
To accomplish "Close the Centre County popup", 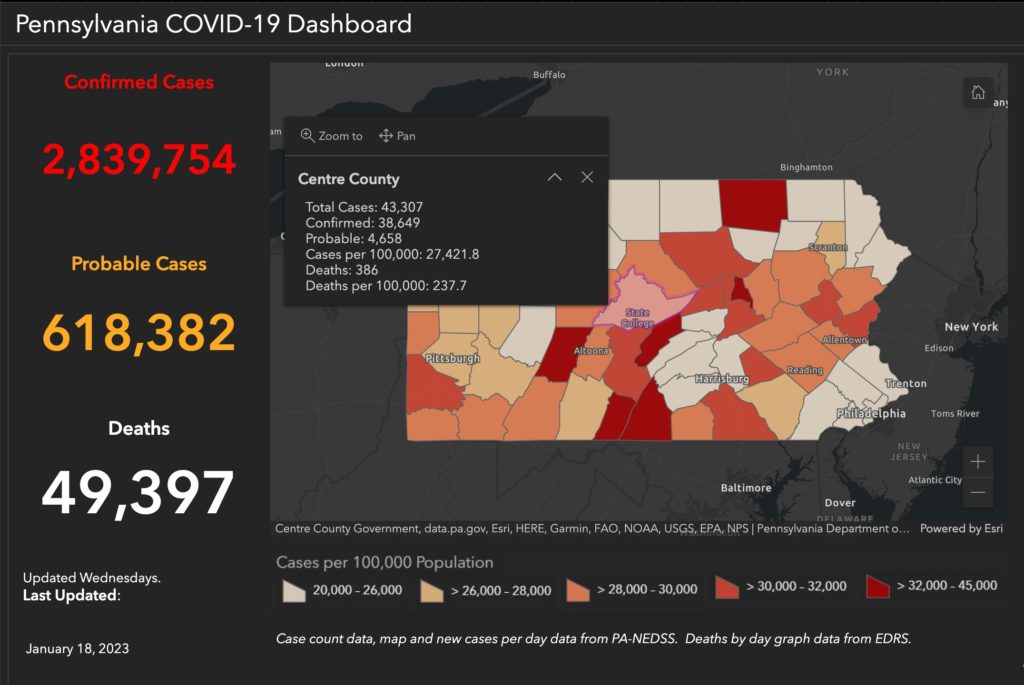I will click(x=587, y=177).
